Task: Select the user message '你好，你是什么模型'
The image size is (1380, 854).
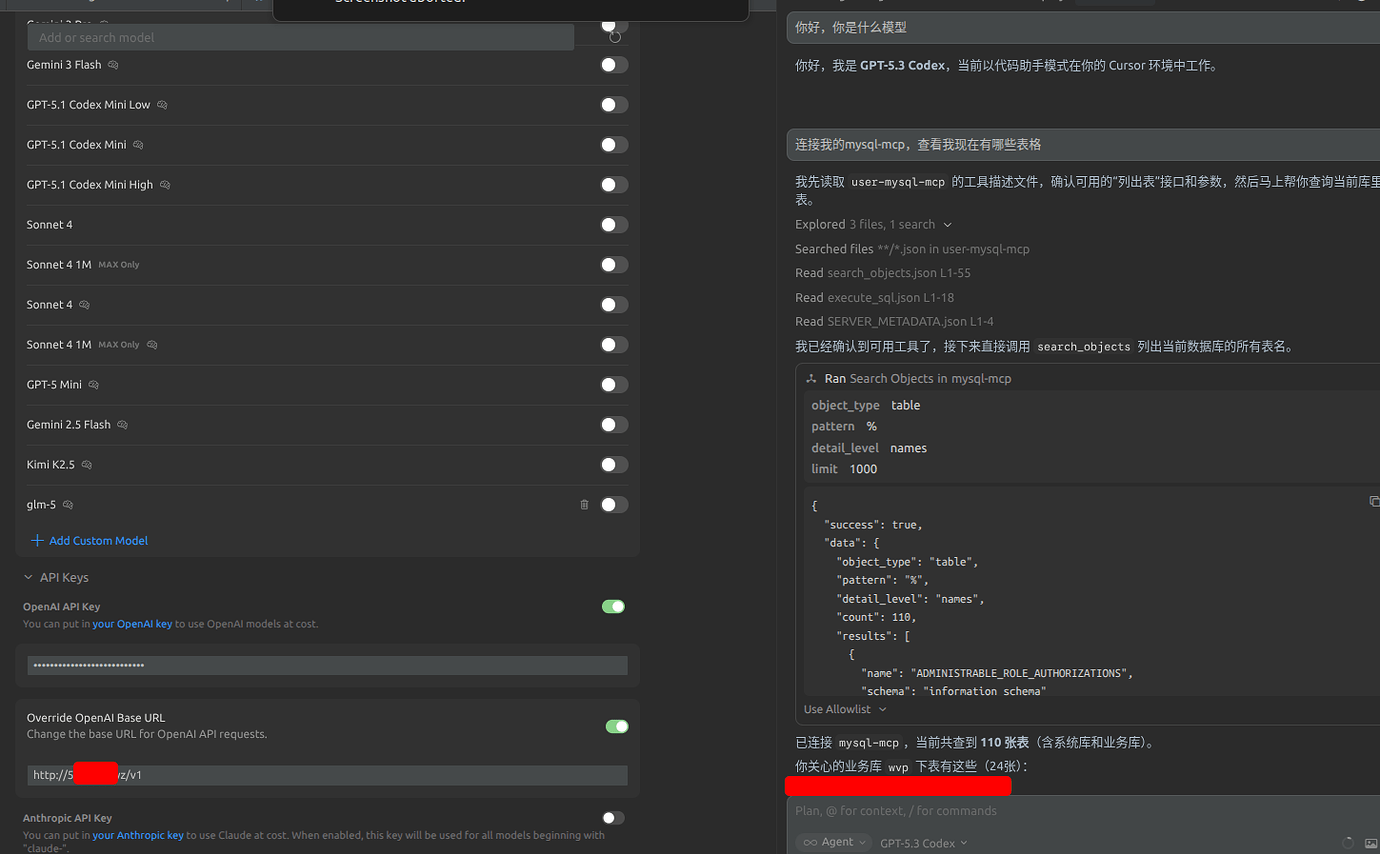Action: pos(1083,28)
